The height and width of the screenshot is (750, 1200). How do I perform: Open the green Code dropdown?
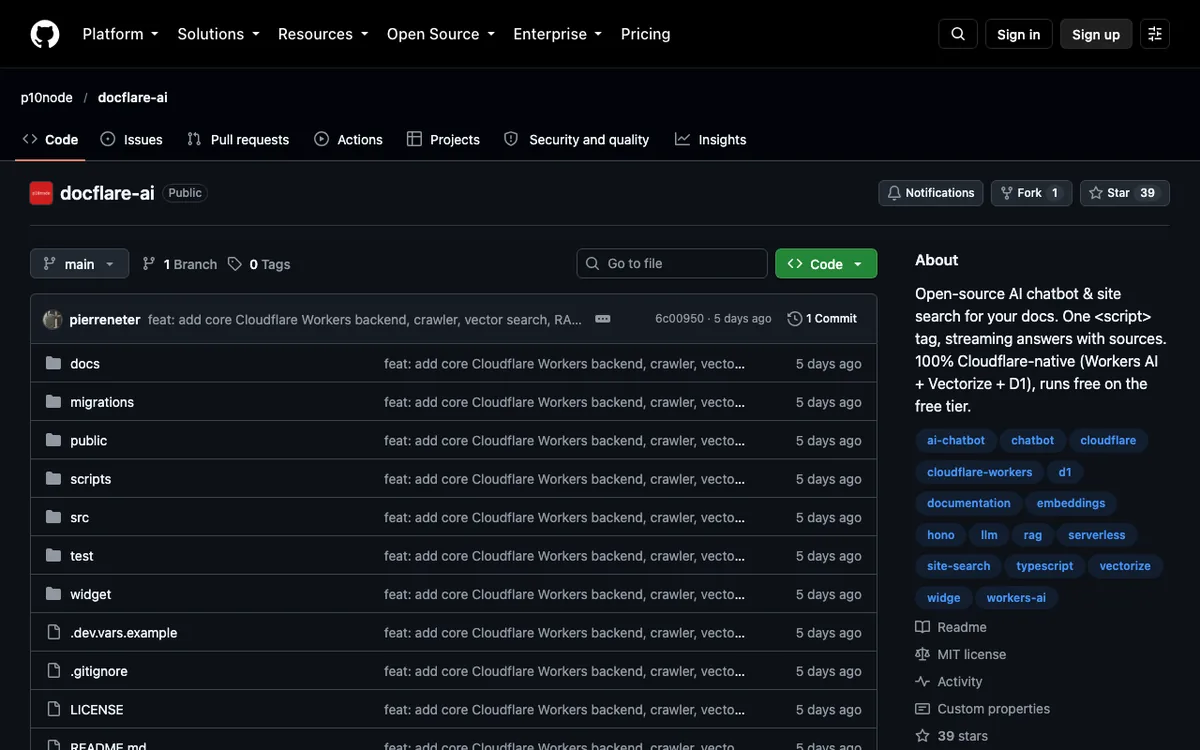point(826,264)
